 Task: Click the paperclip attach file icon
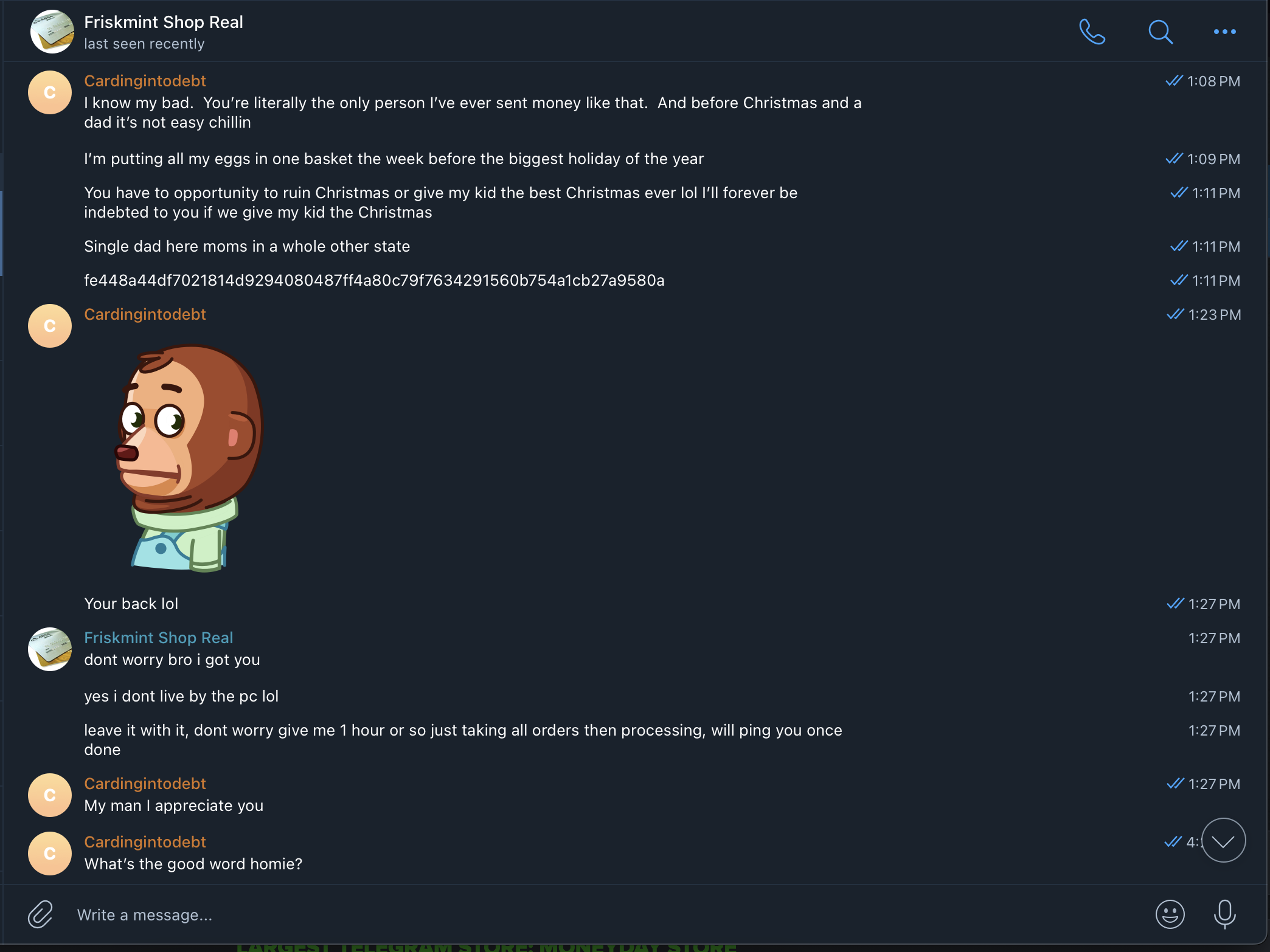[41, 914]
